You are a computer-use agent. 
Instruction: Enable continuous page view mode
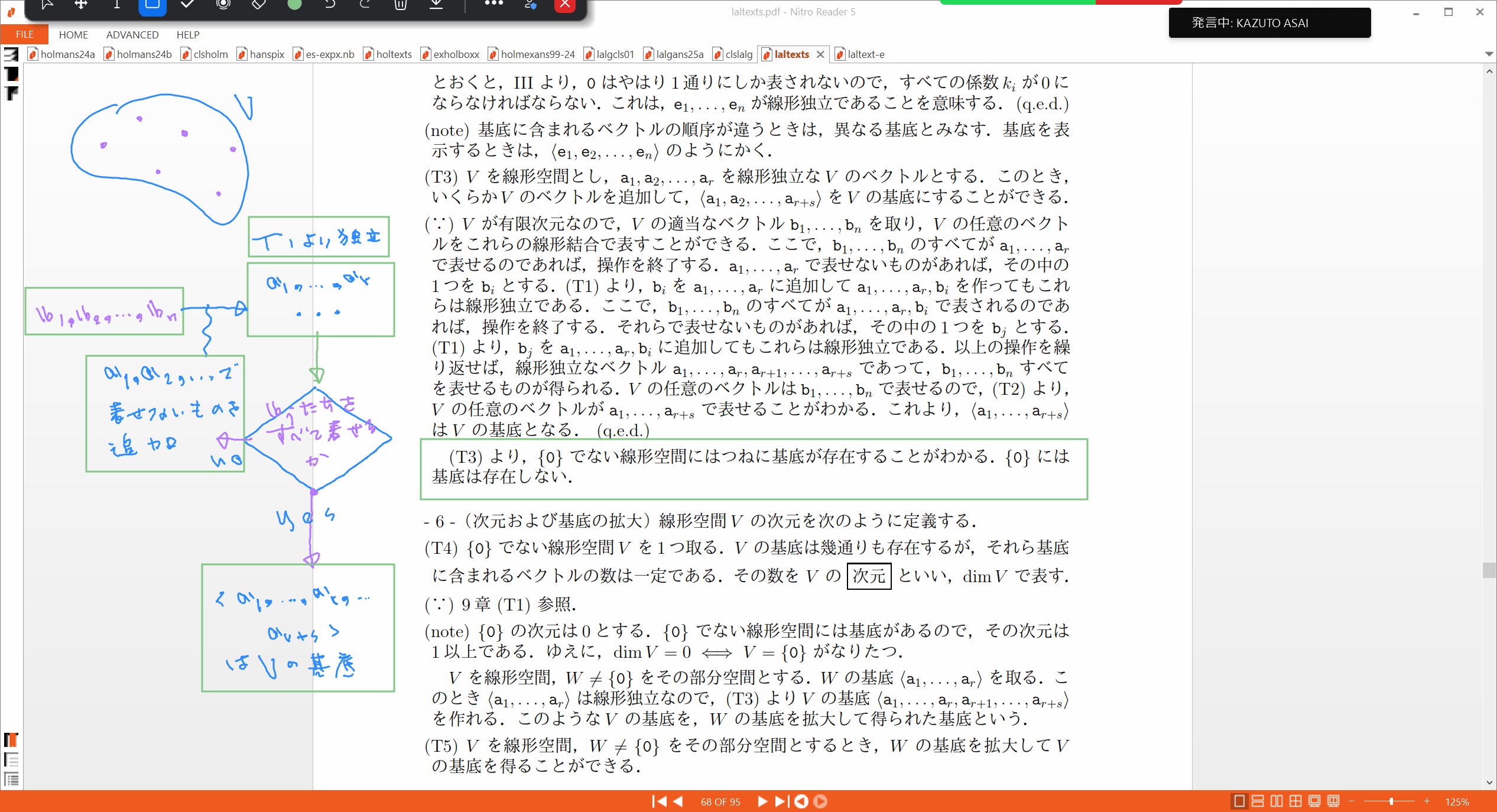click(1258, 801)
